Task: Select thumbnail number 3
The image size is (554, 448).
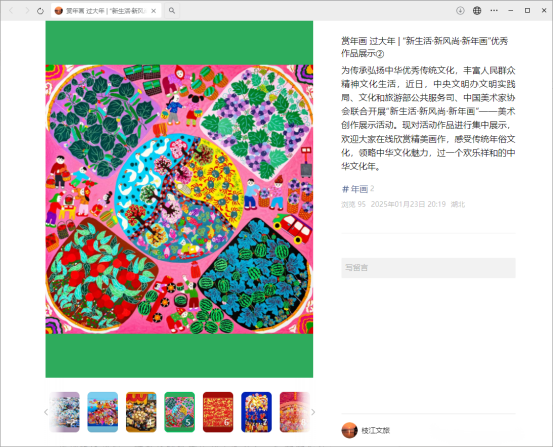Action: [x=102, y=412]
